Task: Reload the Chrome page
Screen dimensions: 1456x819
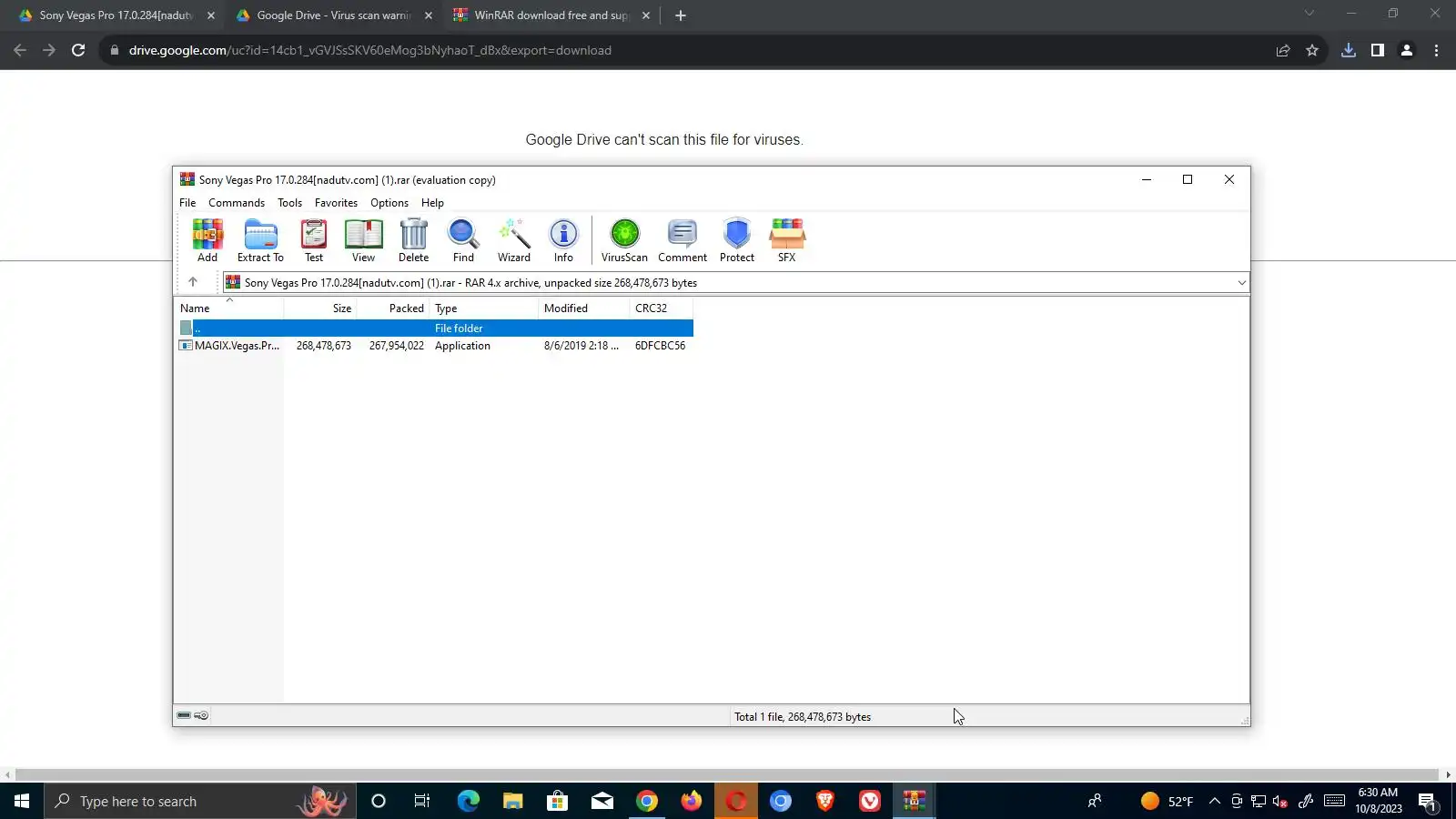Action: (x=78, y=50)
